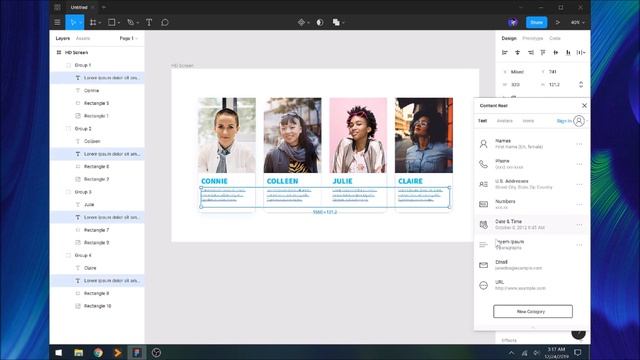The width and height of the screenshot is (640, 360).
Task: Click the Create component icon
Action: [x=301, y=22]
